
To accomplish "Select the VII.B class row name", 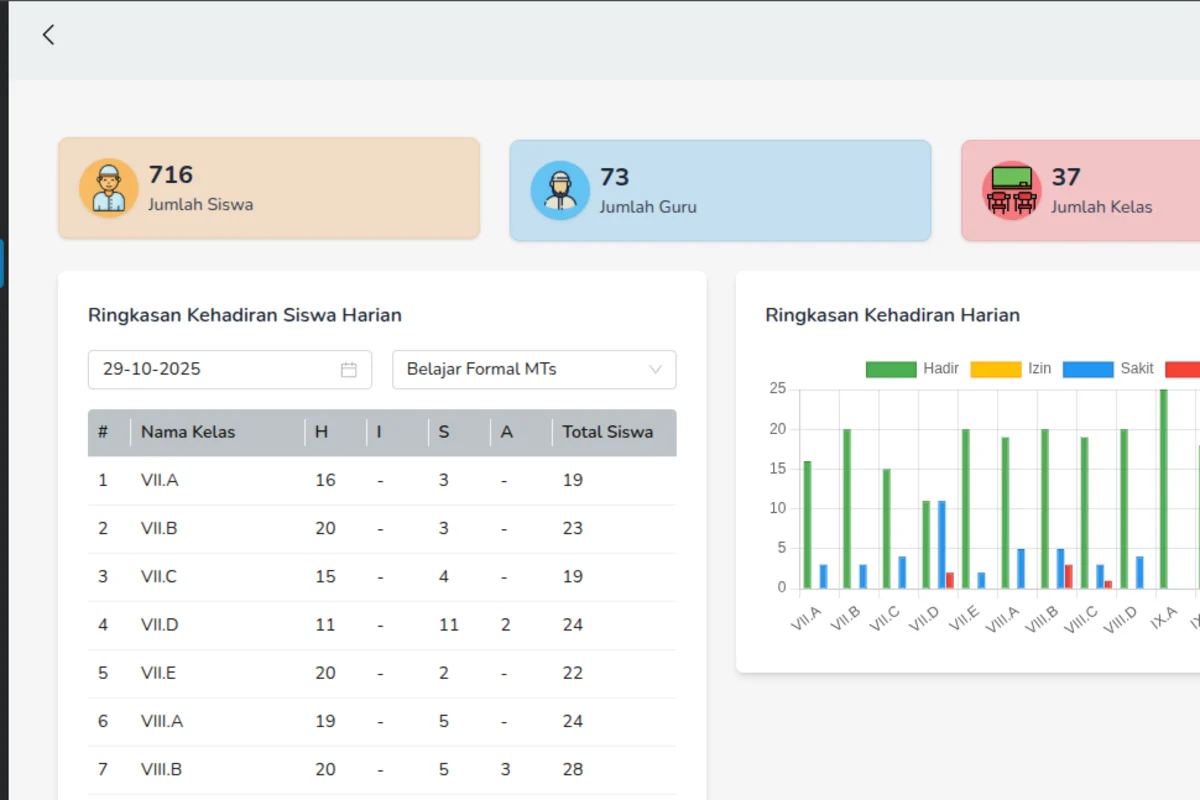I will 159,528.
